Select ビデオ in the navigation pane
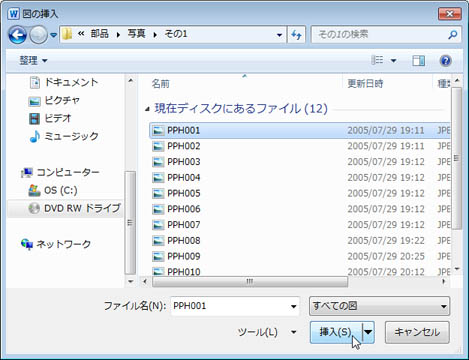 click(x=50, y=118)
